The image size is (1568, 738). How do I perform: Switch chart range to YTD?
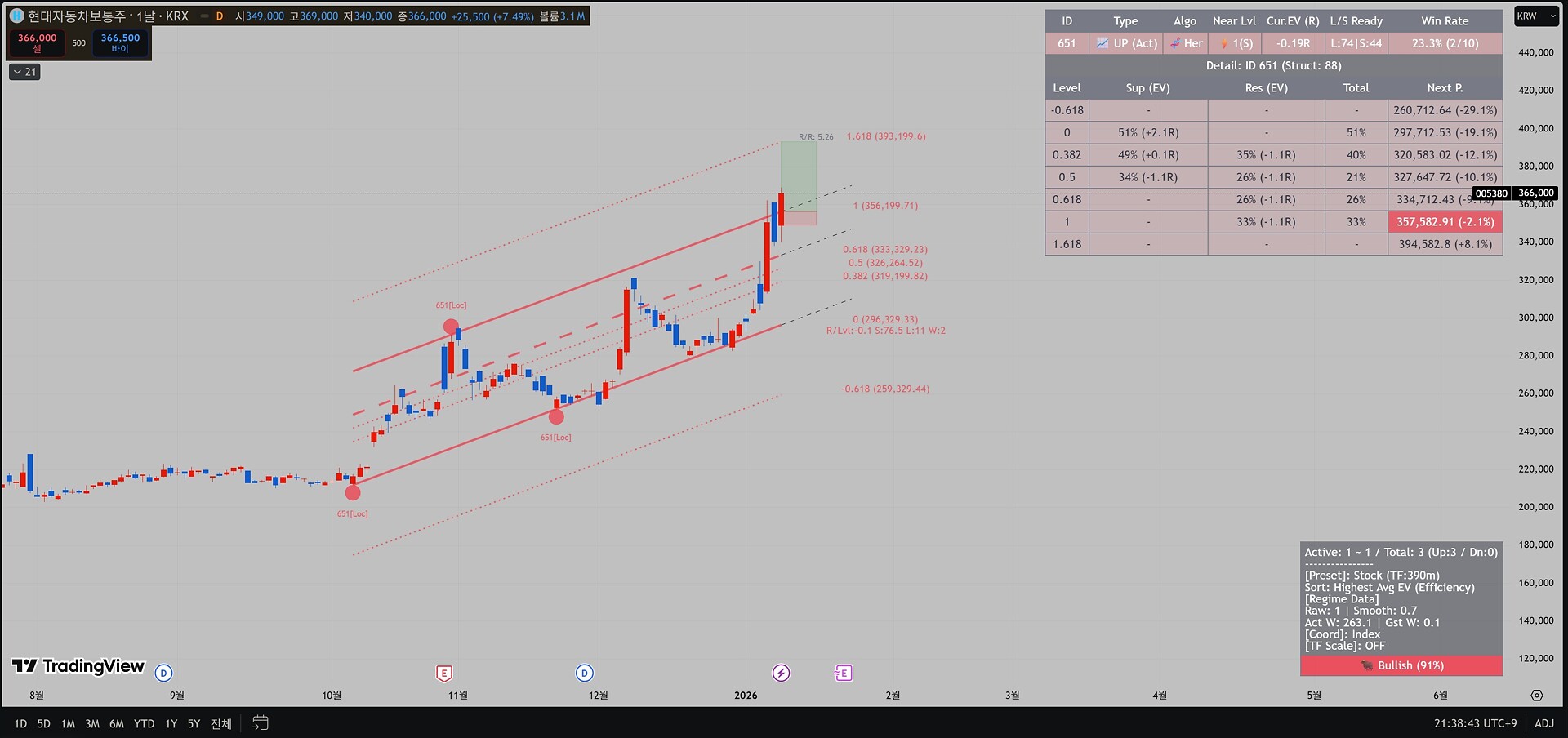145,724
